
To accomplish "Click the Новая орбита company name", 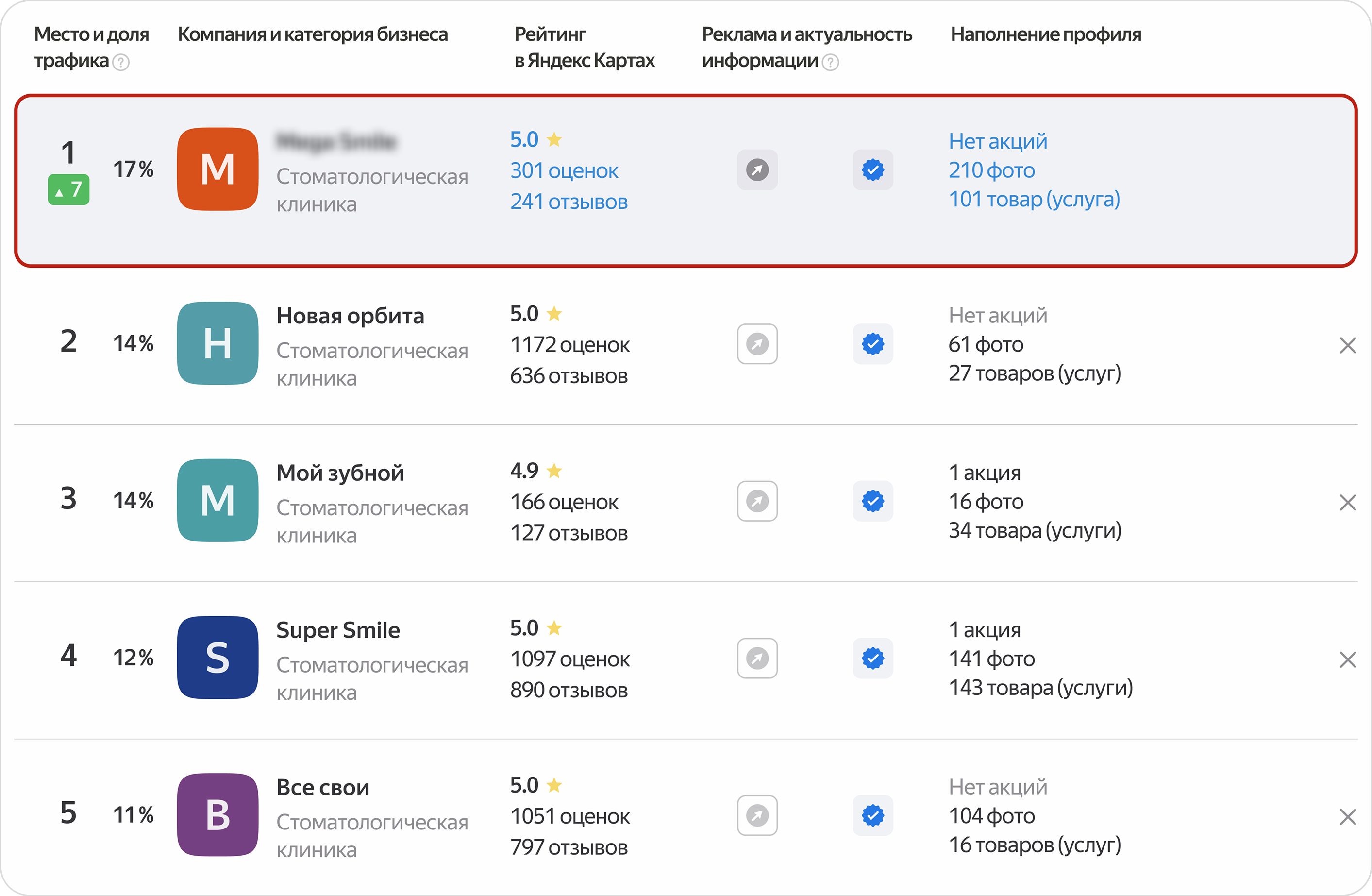I will [350, 316].
